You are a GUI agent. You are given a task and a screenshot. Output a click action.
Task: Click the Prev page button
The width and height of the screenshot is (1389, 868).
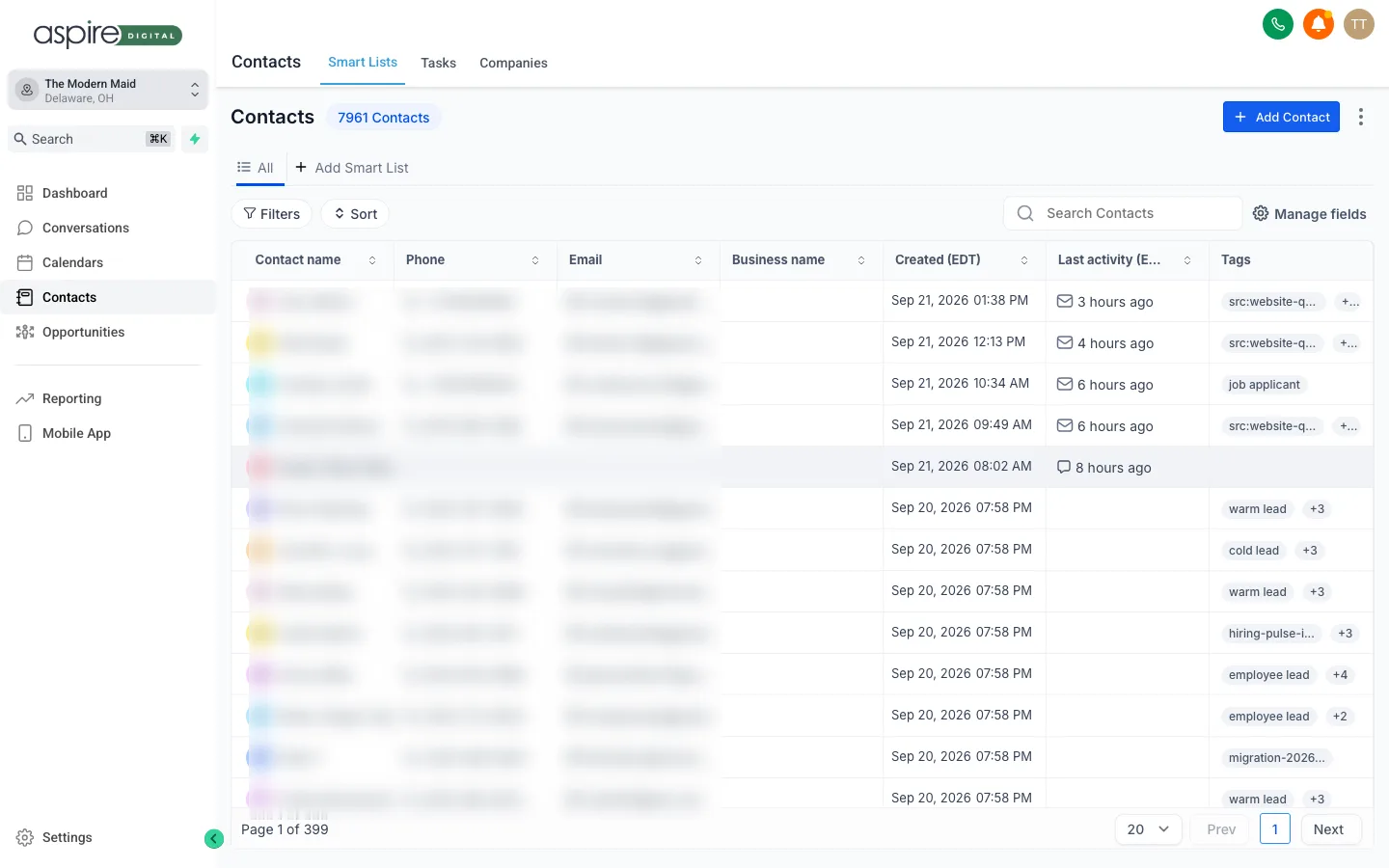[x=1220, y=829]
